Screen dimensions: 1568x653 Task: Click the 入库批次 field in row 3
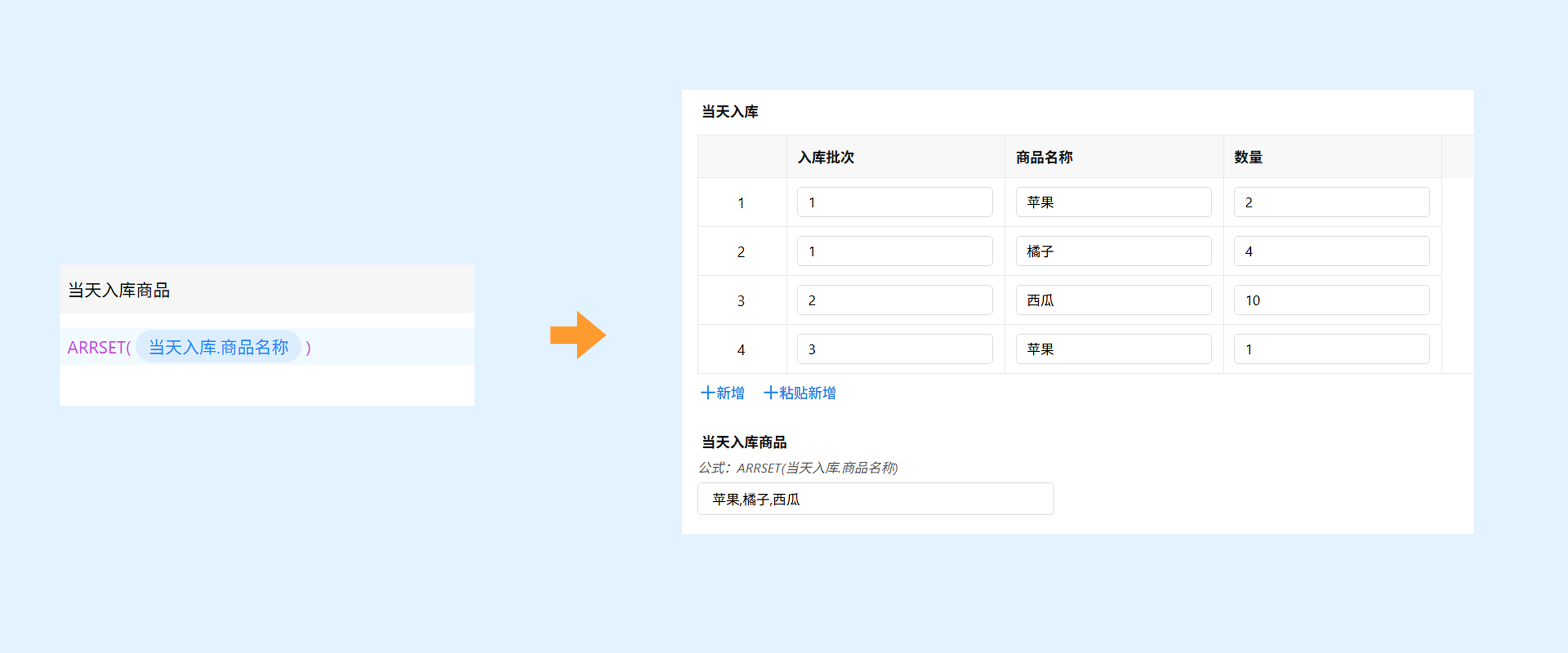click(894, 301)
